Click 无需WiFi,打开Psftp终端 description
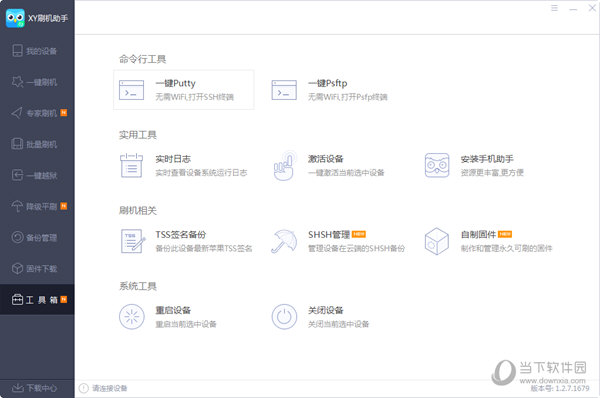 coord(347,97)
